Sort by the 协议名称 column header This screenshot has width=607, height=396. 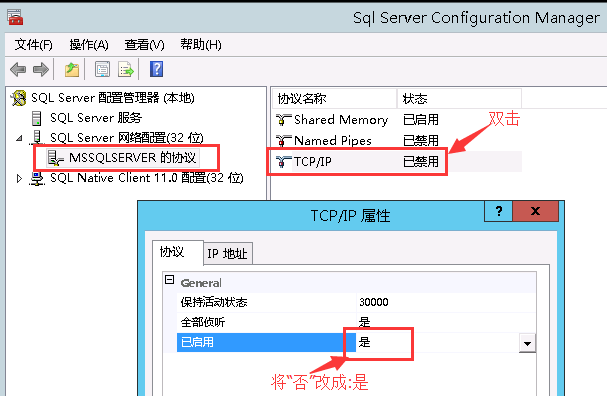[334, 99]
